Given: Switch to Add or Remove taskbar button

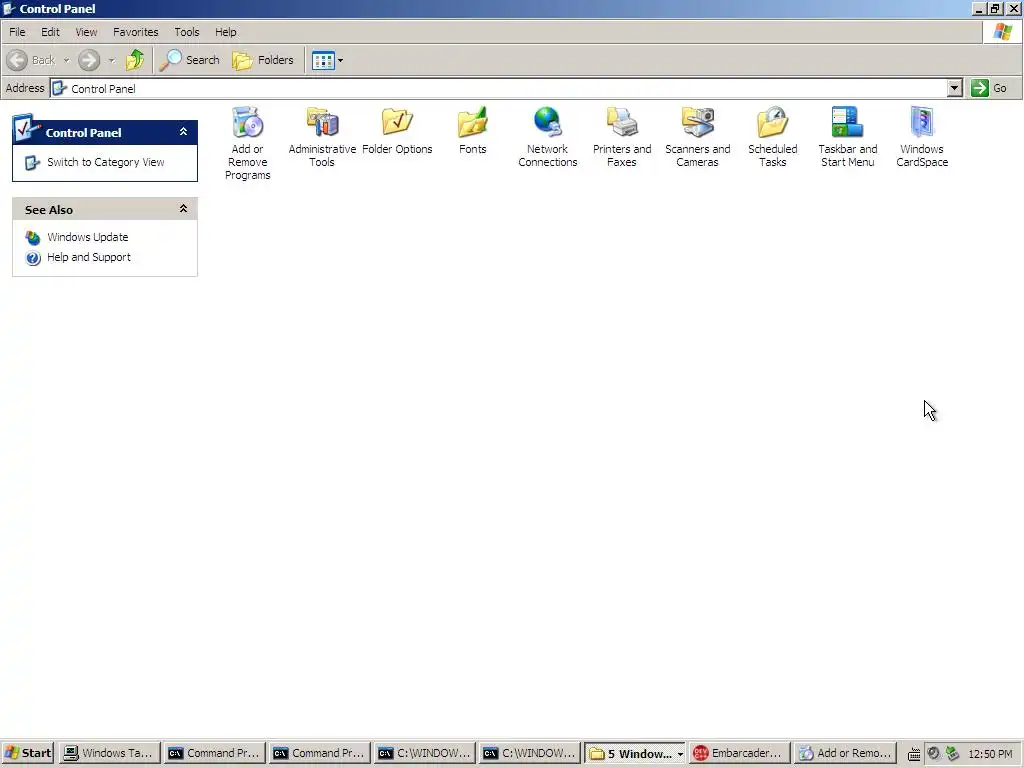Looking at the screenshot, I should tap(844, 753).
